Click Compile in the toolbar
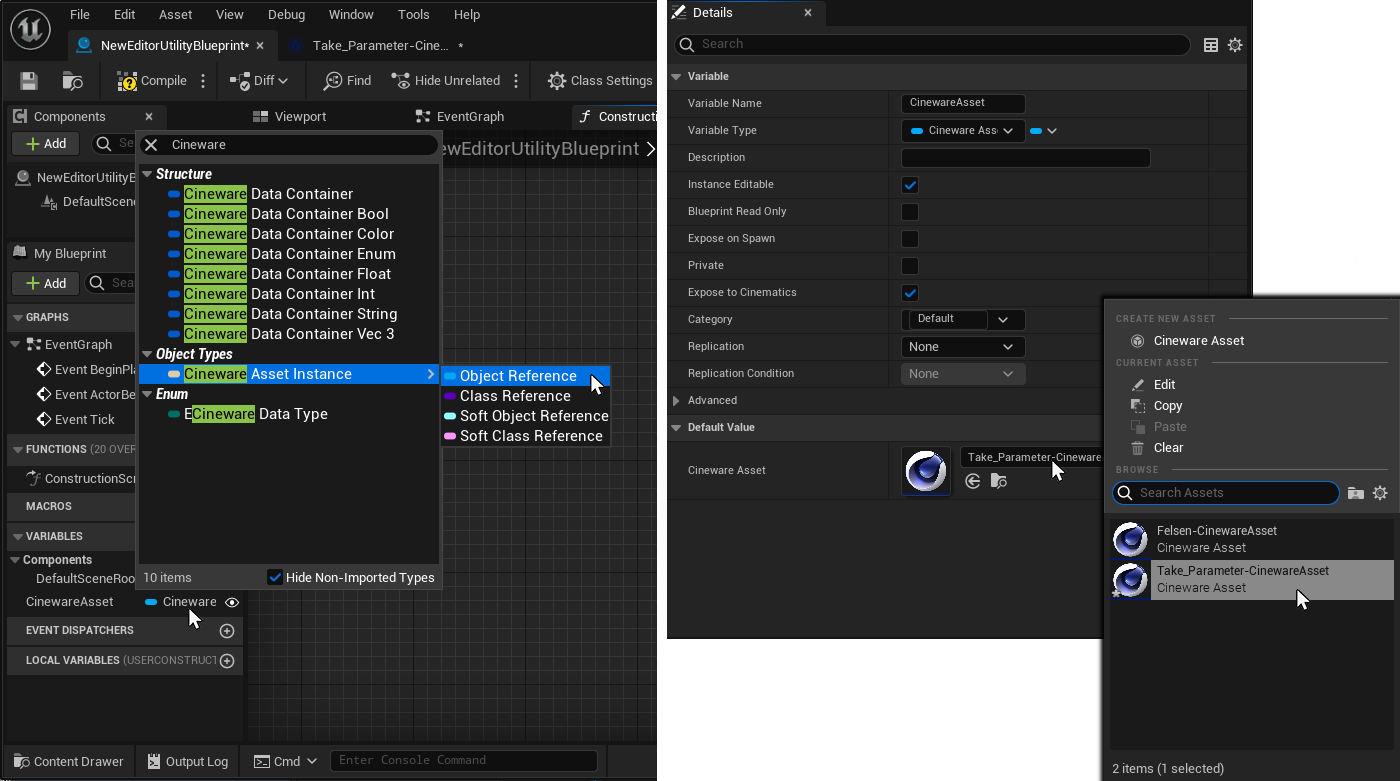1400x781 pixels. [152, 81]
